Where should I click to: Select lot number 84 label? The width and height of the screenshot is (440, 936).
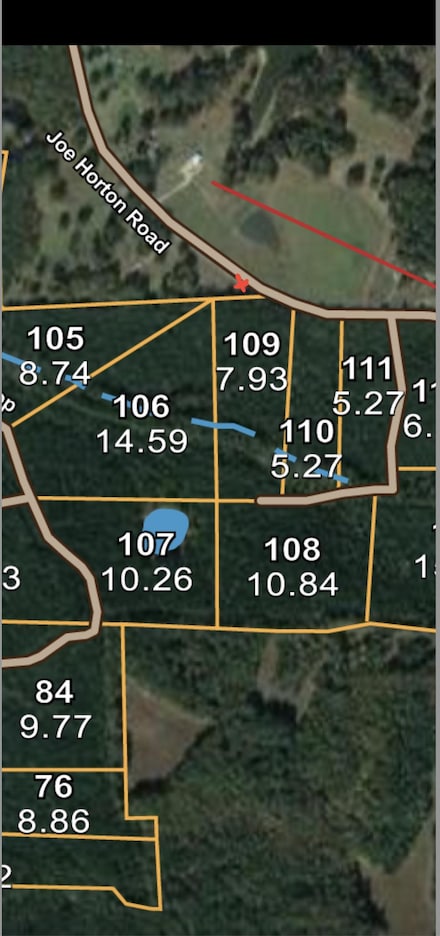point(54,692)
